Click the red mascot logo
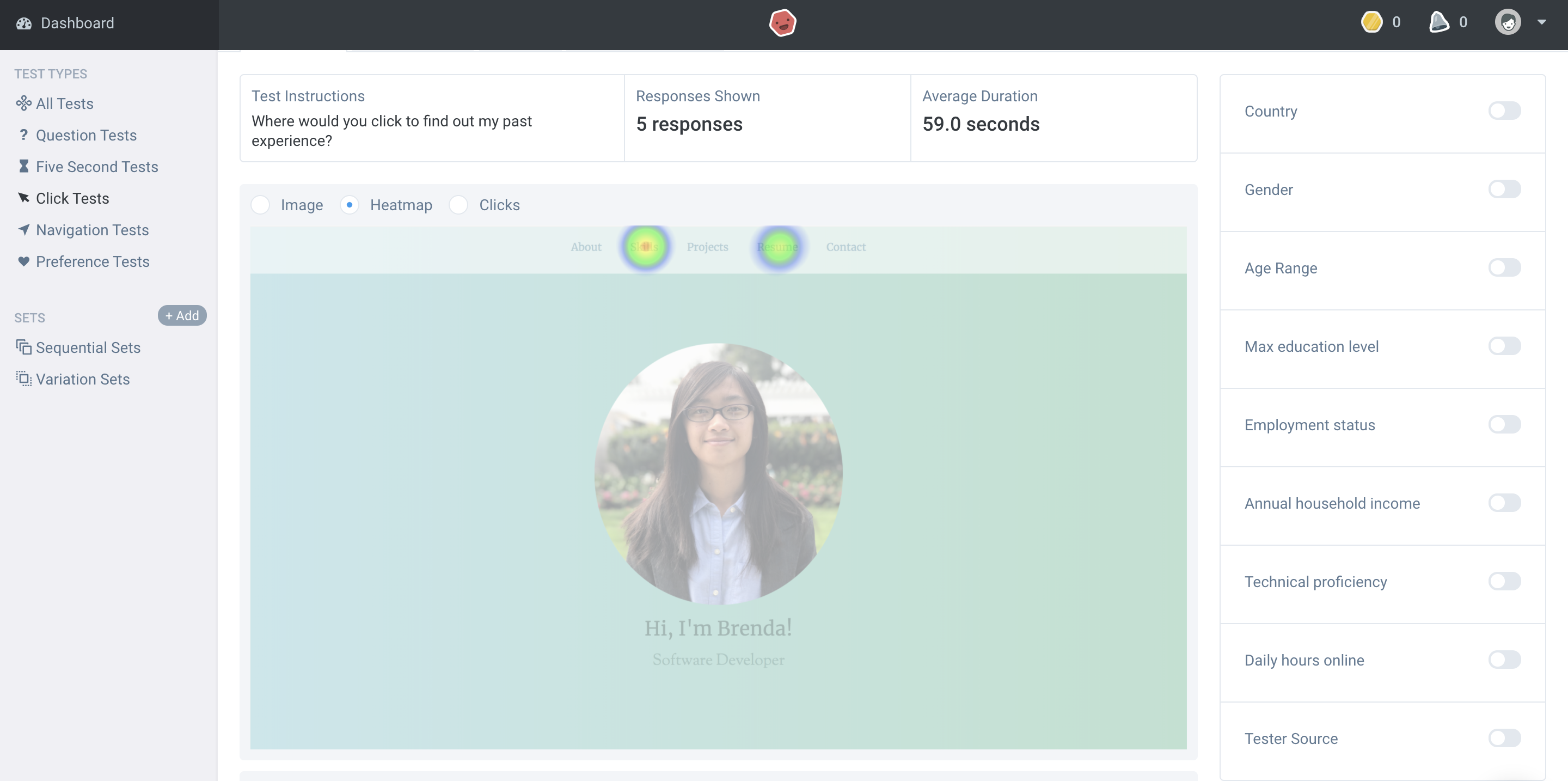Image resolution: width=1568 pixels, height=781 pixels. coord(782,23)
